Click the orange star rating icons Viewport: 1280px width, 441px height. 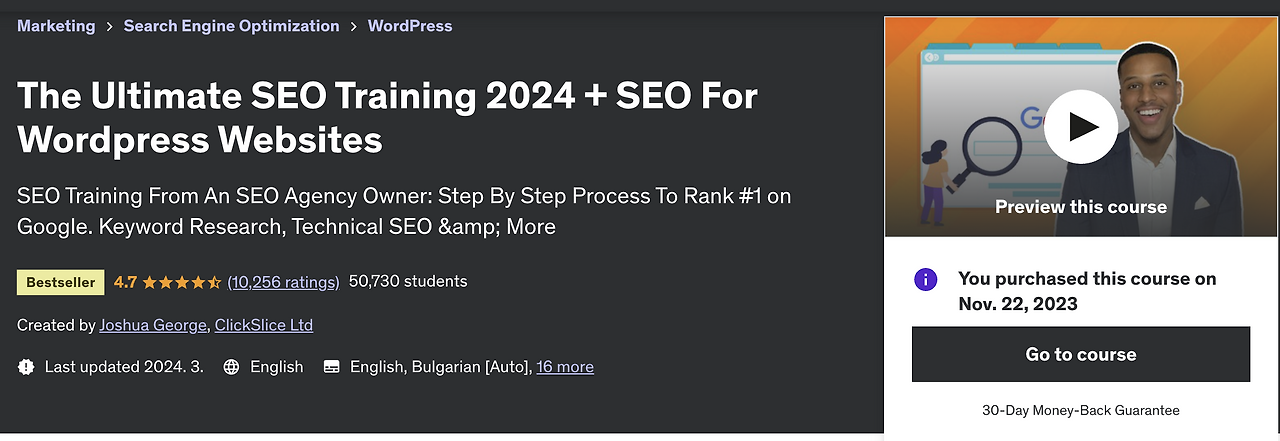coord(181,282)
